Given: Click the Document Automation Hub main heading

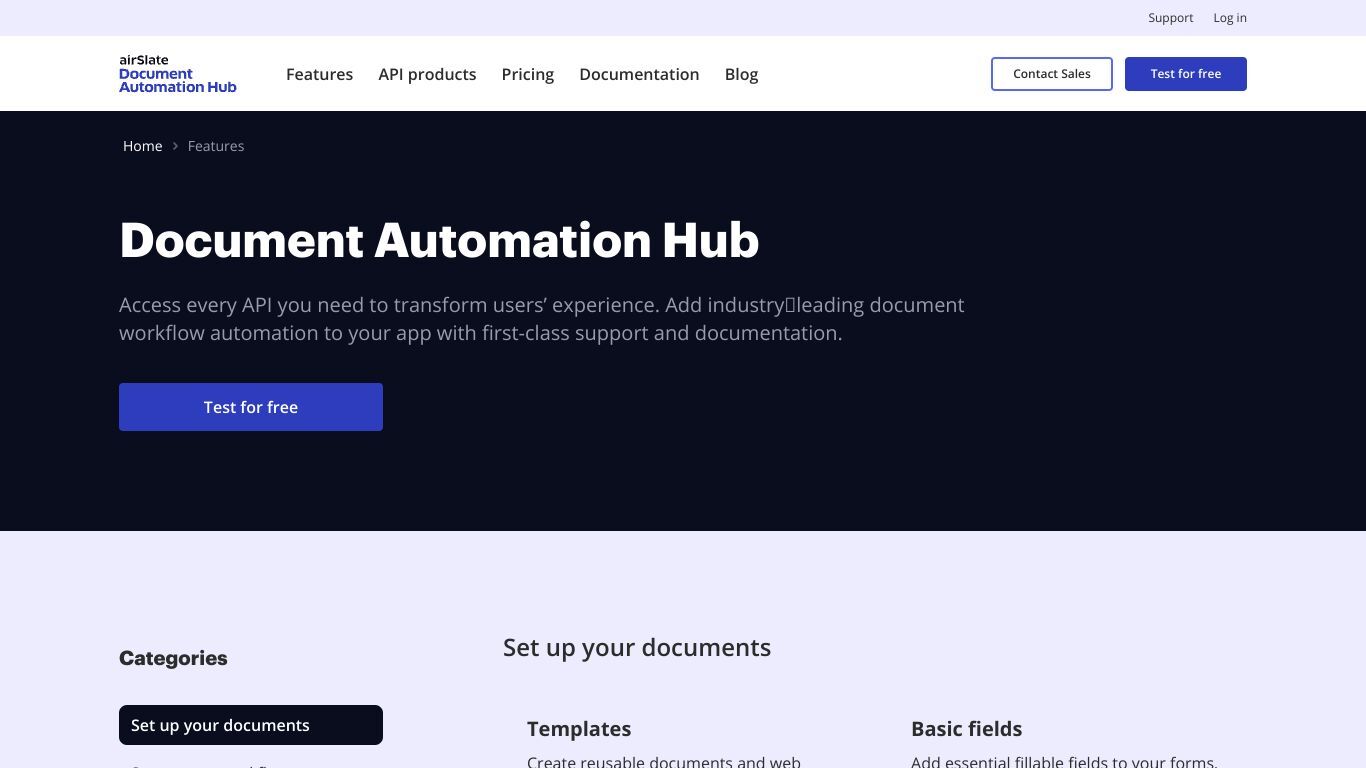Looking at the screenshot, I should [439, 241].
